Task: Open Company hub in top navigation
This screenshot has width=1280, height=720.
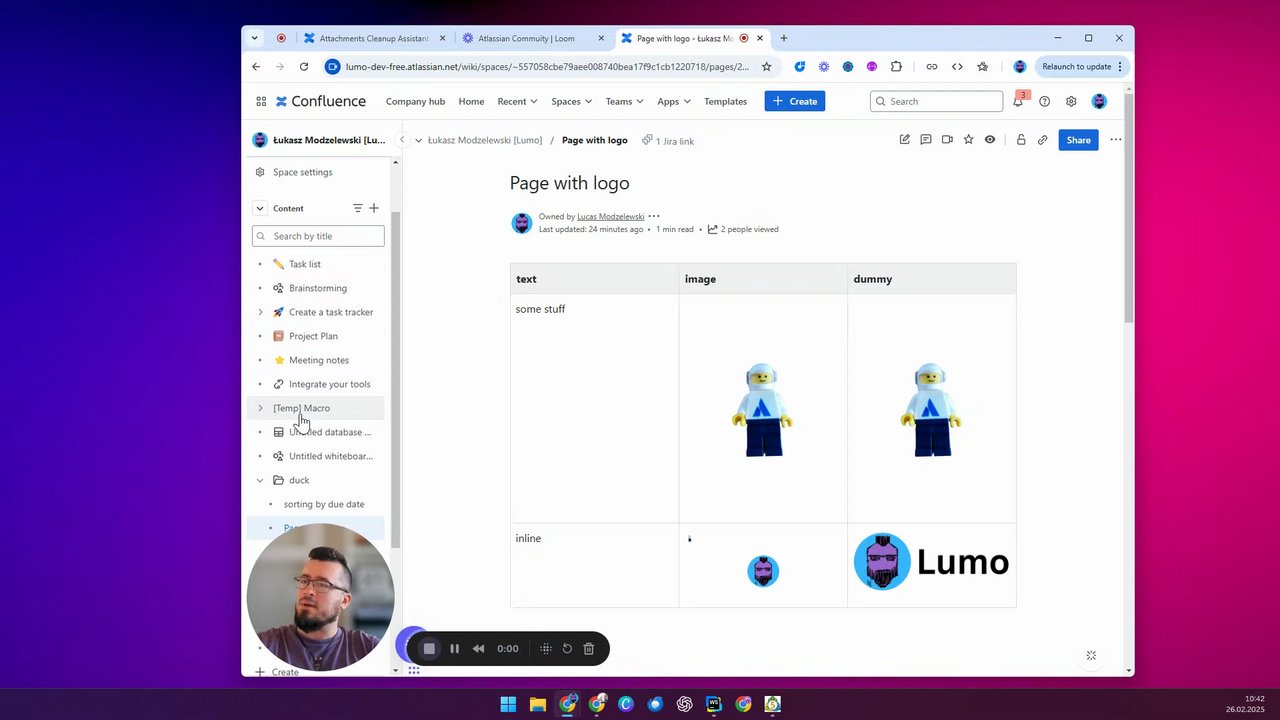Action: click(415, 101)
